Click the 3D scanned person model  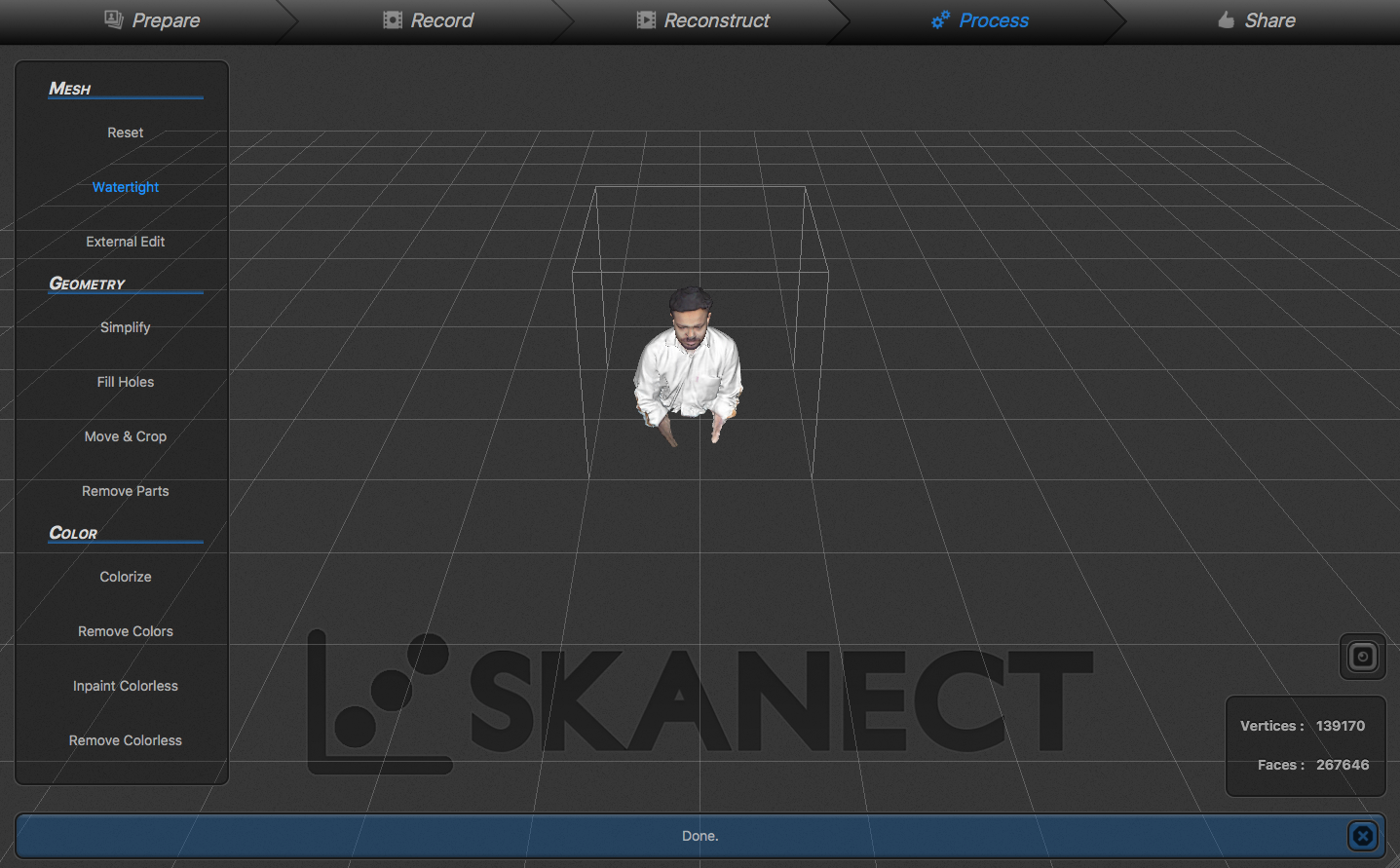tap(689, 368)
